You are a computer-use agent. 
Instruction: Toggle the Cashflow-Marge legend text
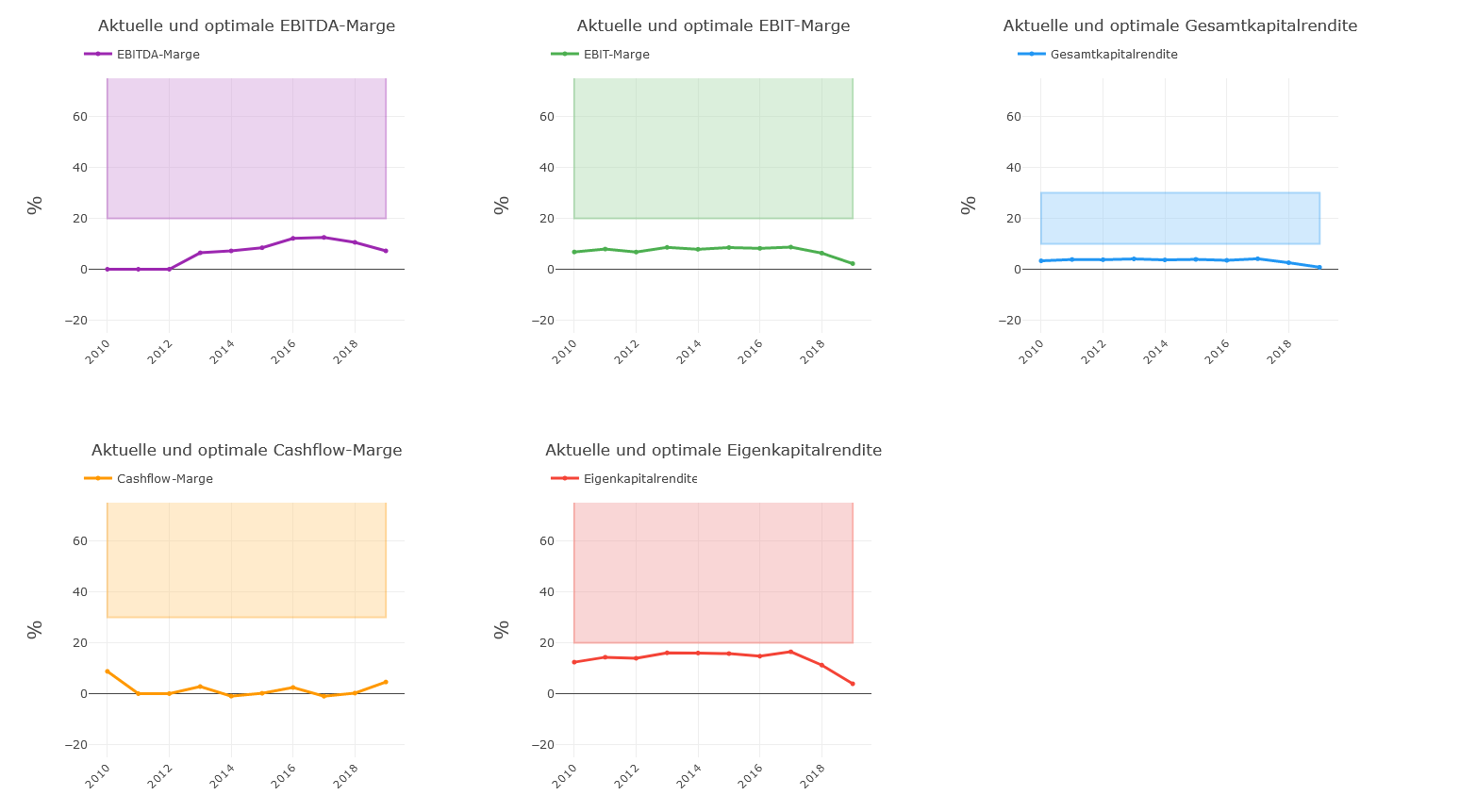164,479
